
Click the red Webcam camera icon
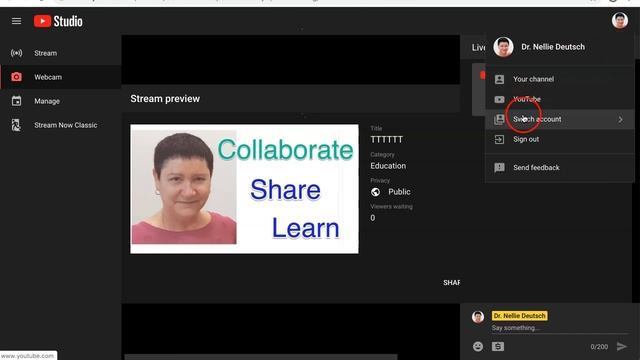coord(16,77)
